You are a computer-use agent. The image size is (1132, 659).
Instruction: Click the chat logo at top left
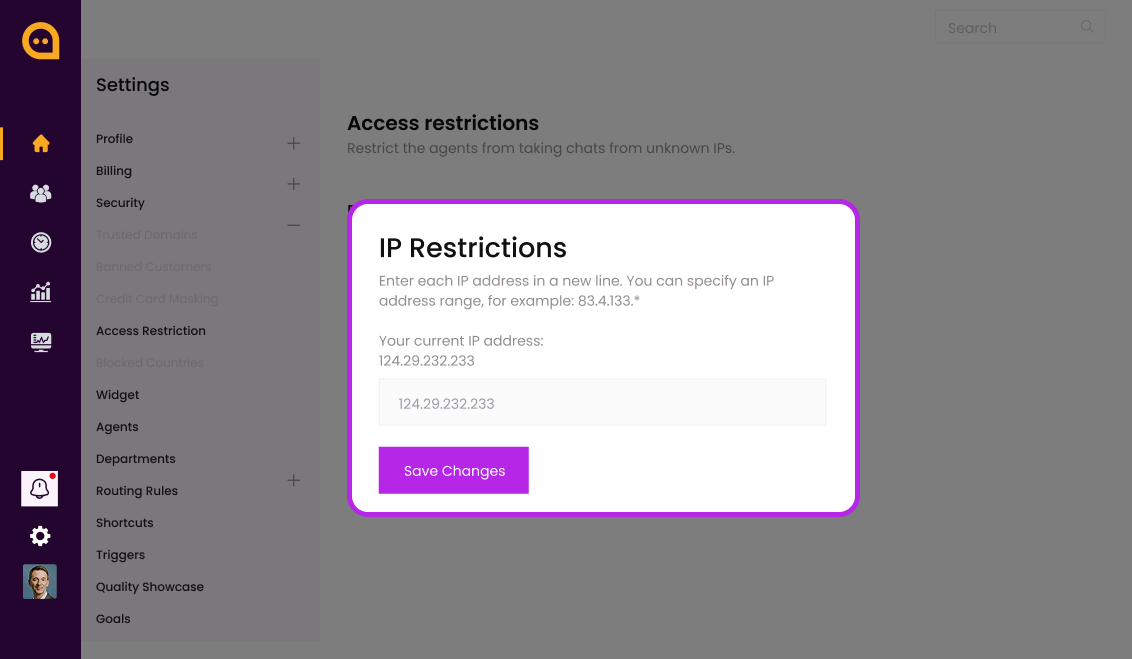(x=41, y=41)
